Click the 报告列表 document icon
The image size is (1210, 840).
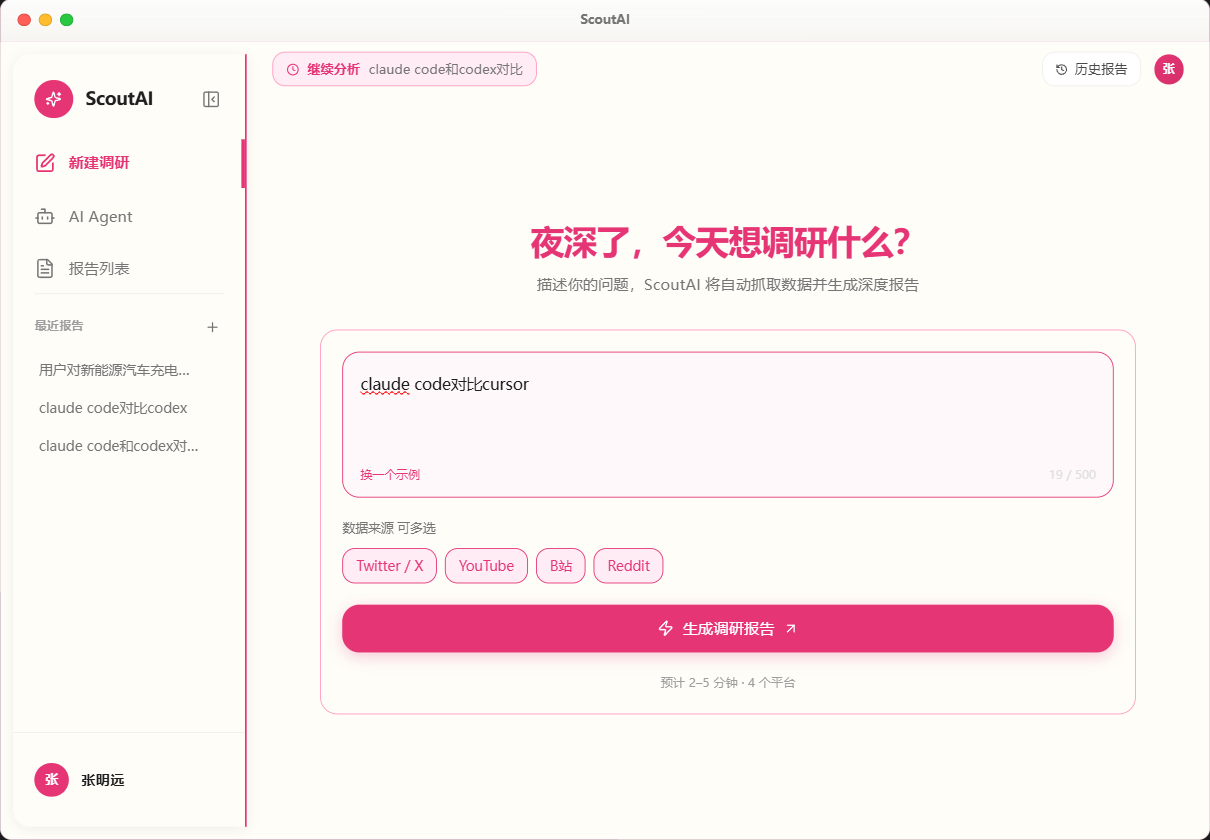[45, 268]
